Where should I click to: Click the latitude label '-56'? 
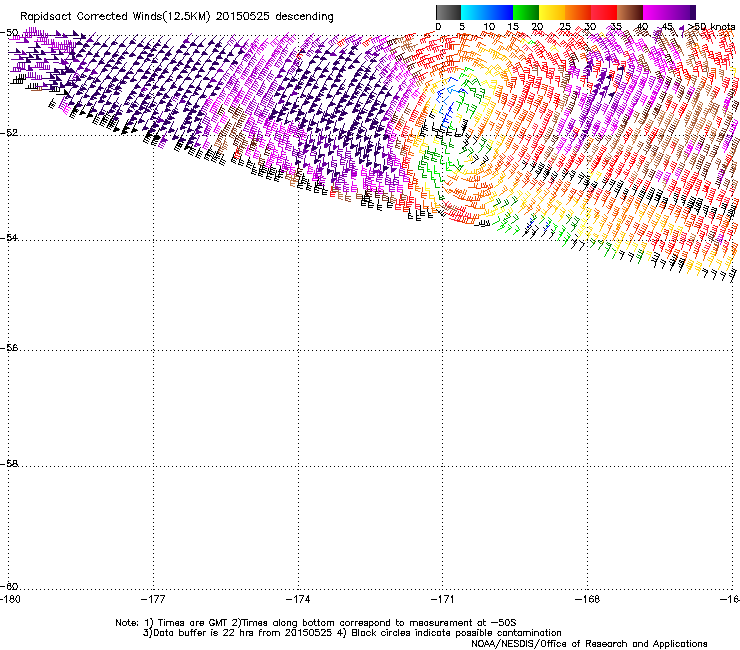9,347
